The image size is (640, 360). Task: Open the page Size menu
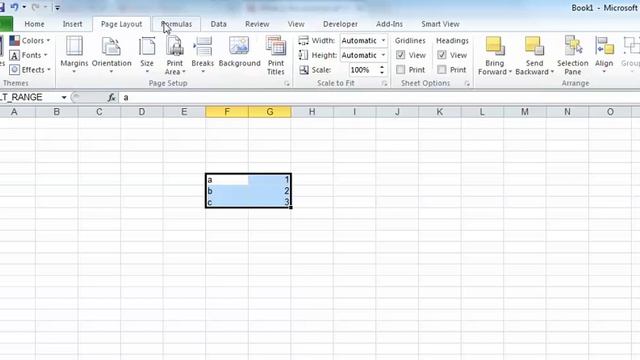coord(147,55)
